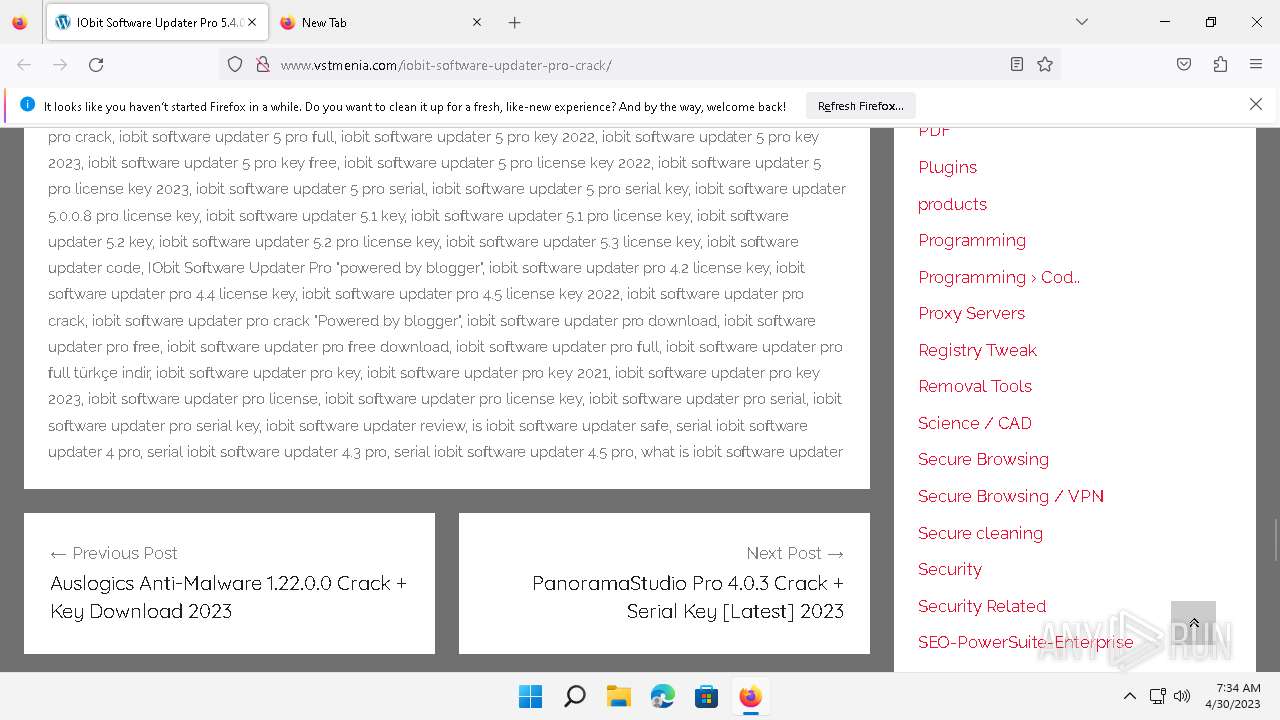Bookmark this page with the star
This screenshot has width=1280, height=720.
[x=1045, y=64]
